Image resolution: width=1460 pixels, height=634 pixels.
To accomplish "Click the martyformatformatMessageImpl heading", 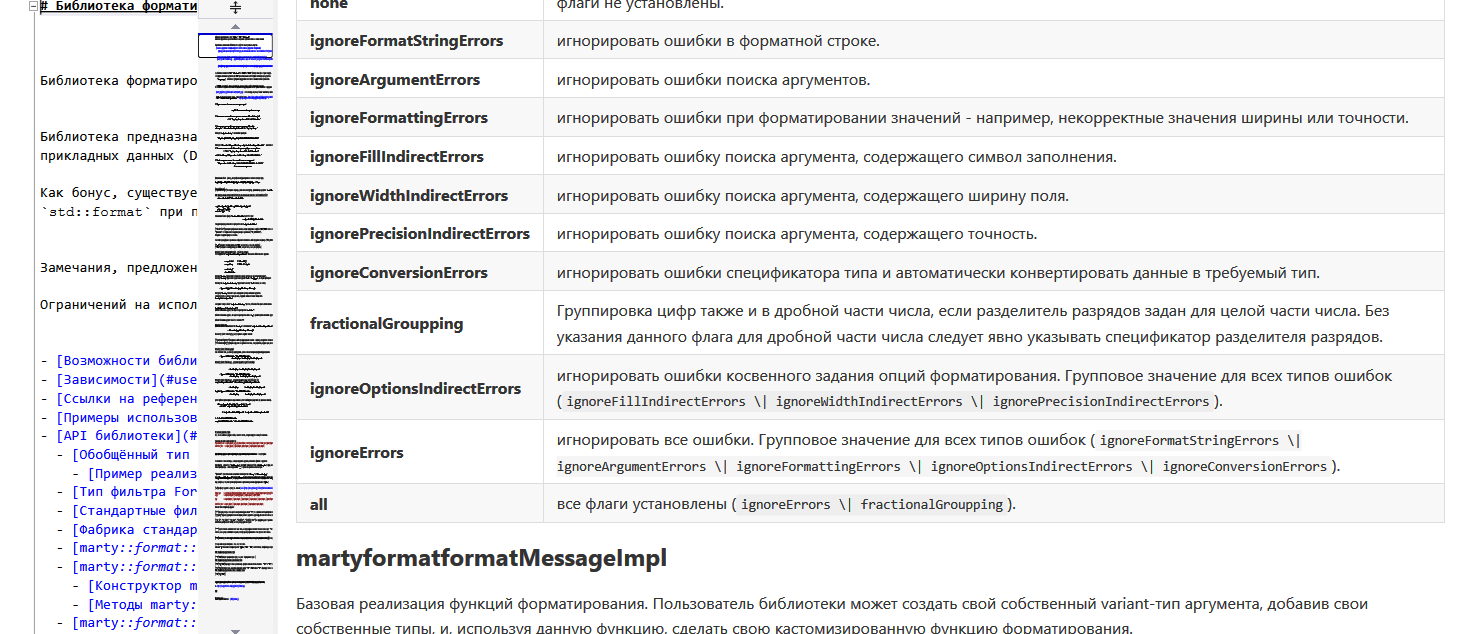I will 481,559.
